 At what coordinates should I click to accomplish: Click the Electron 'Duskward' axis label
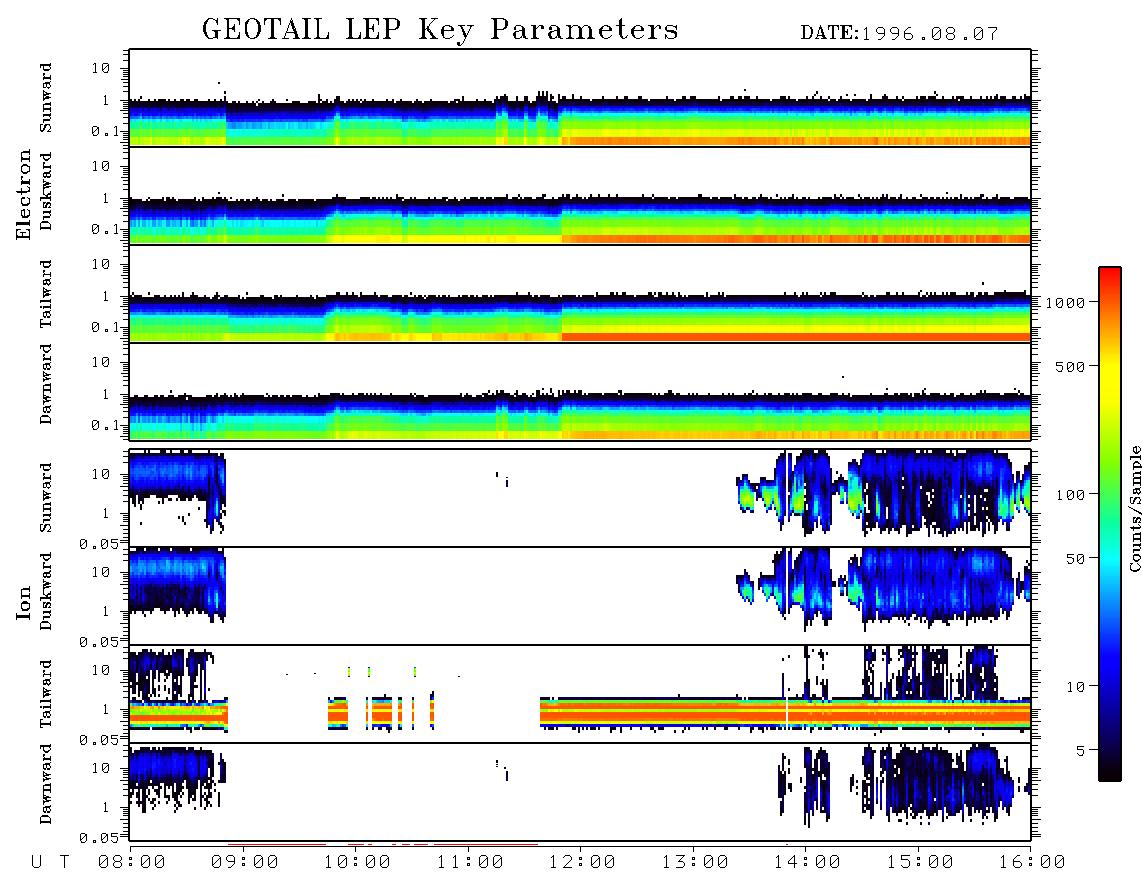pos(46,191)
